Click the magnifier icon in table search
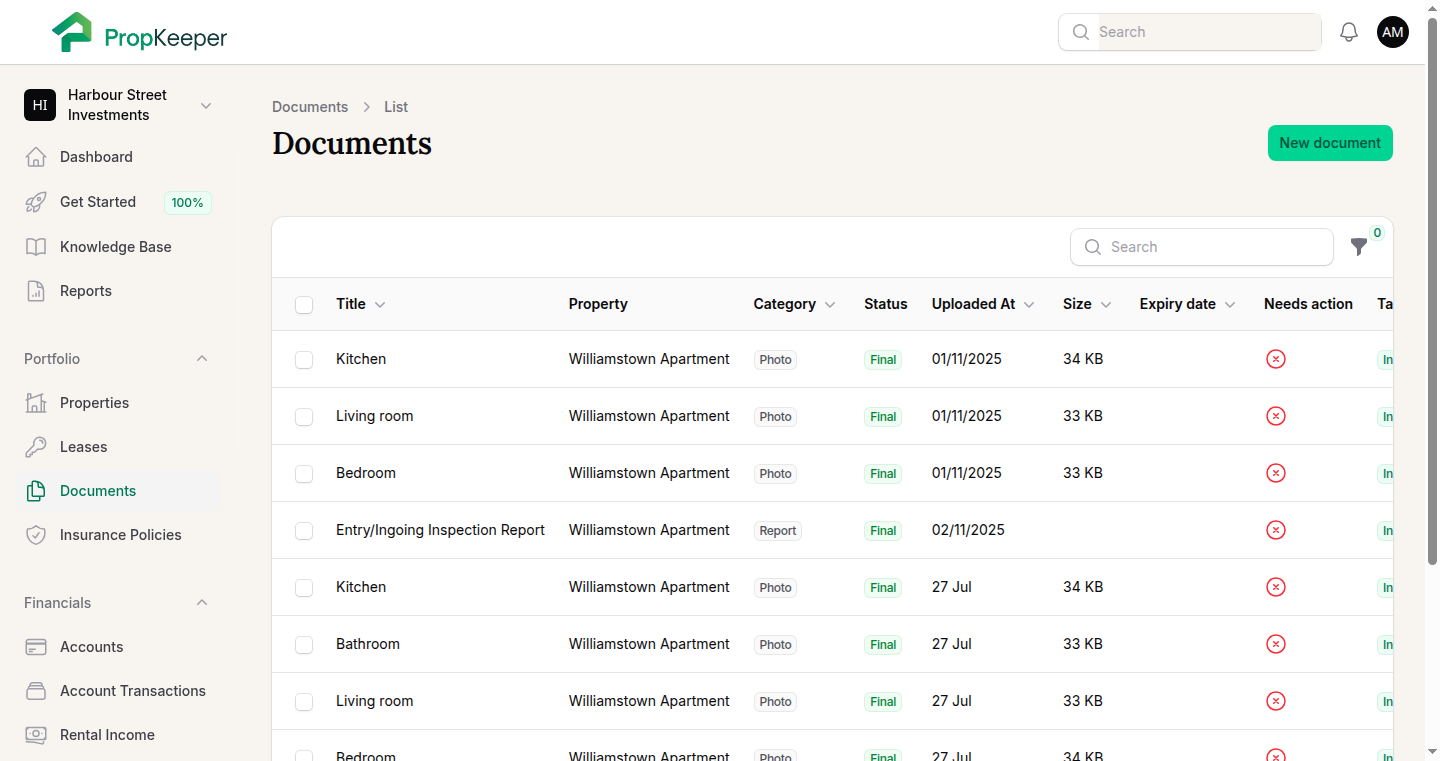This screenshot has width=1440, height=761. pyautogui.click(x=1093, y=247)
